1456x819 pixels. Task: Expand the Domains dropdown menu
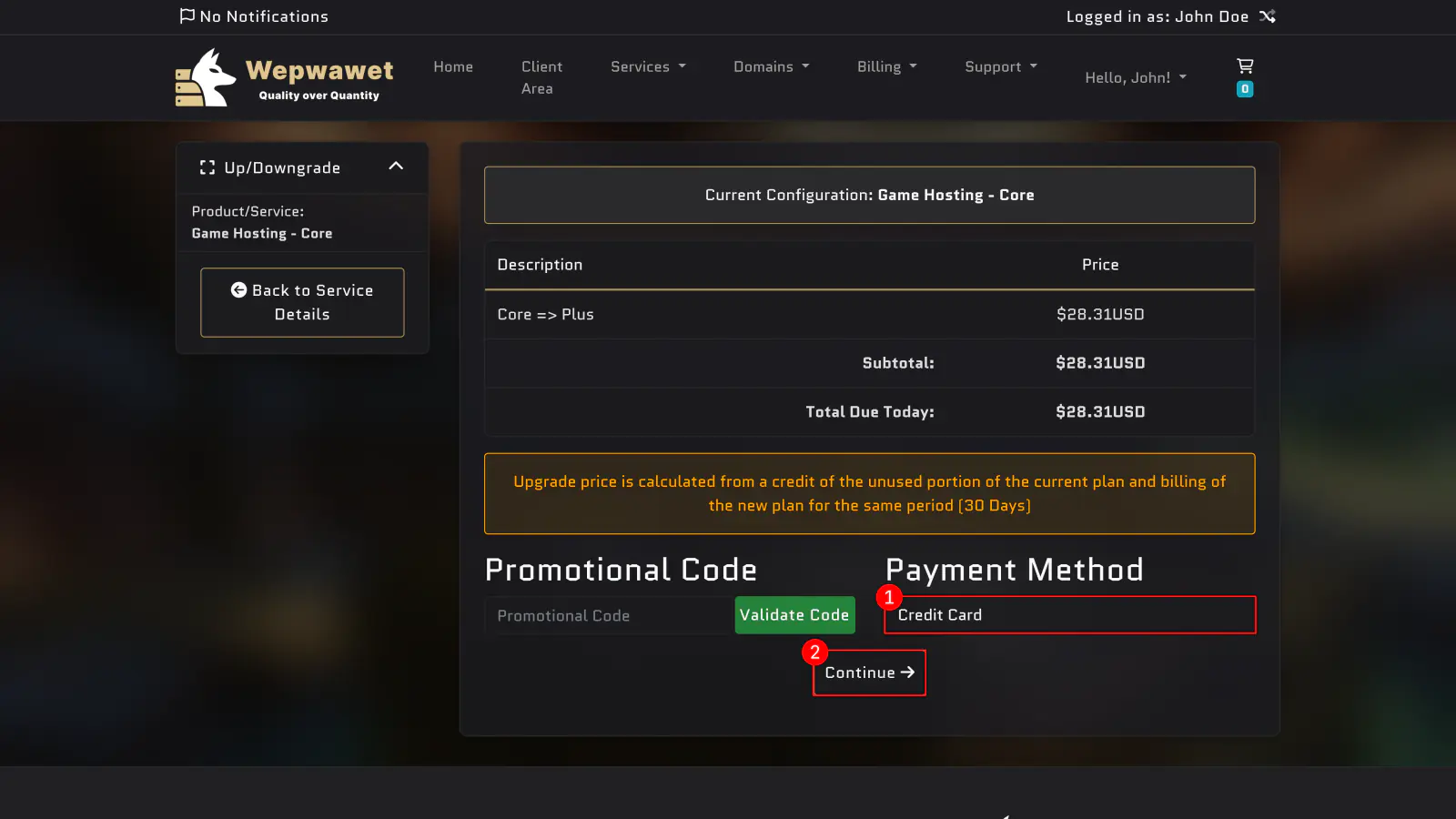[x=771, y=66]
